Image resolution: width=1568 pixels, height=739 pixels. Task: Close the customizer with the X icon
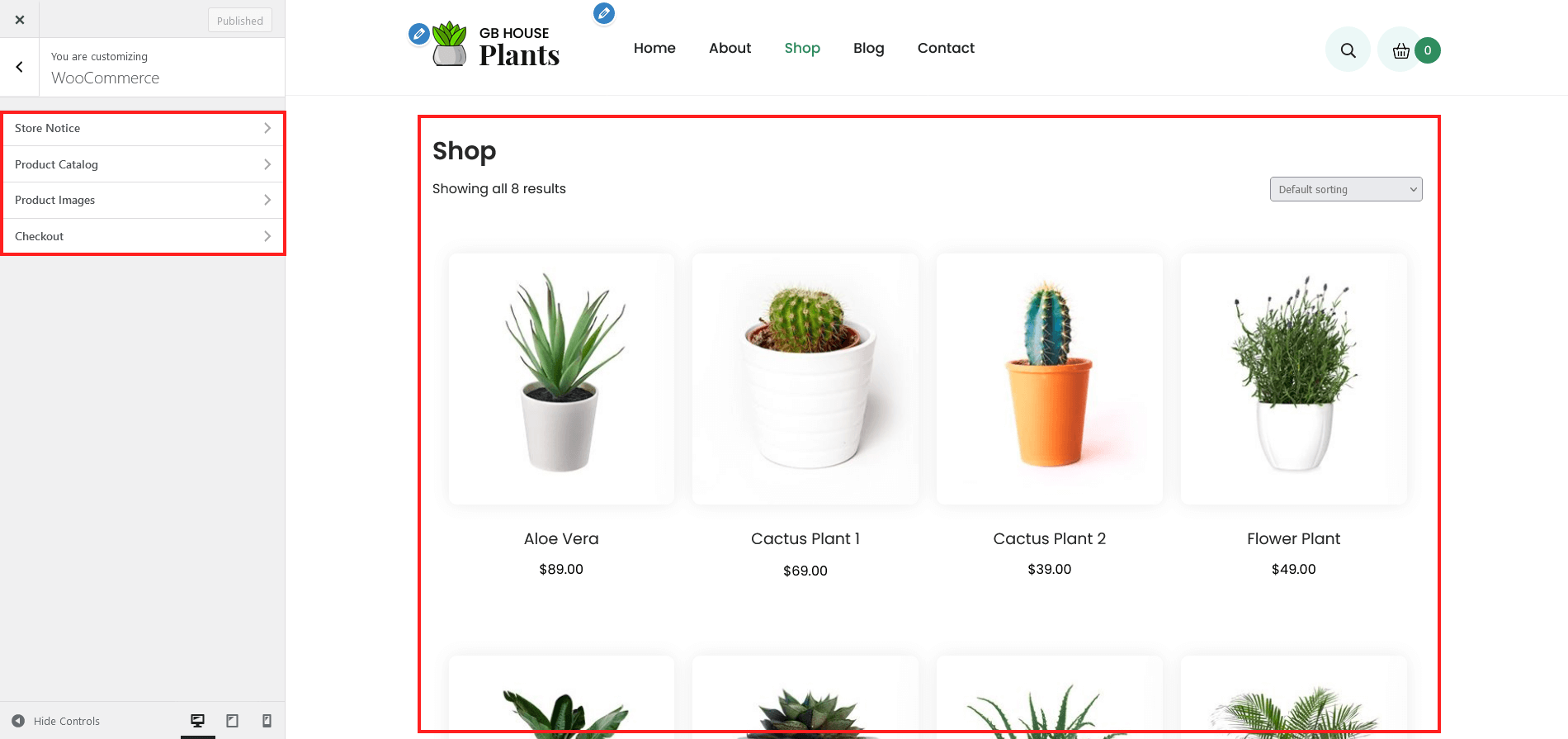20,20
